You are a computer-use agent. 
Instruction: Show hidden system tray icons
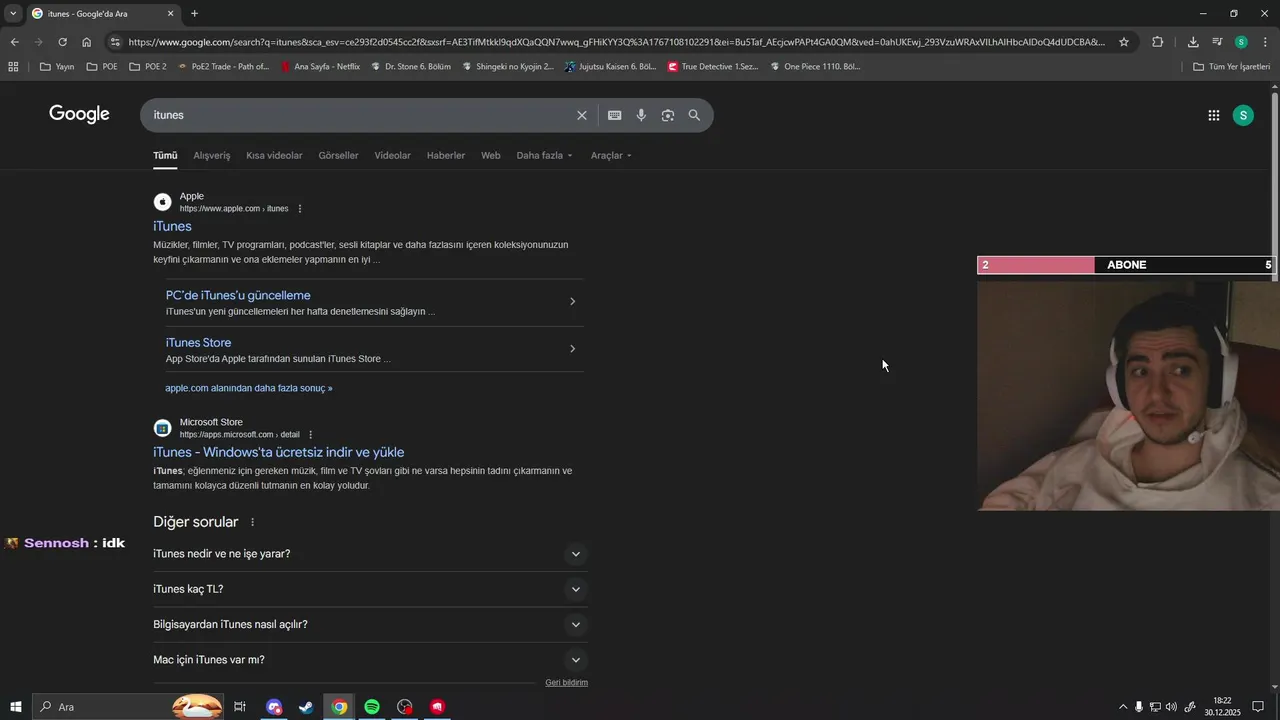coord(1122,707)
